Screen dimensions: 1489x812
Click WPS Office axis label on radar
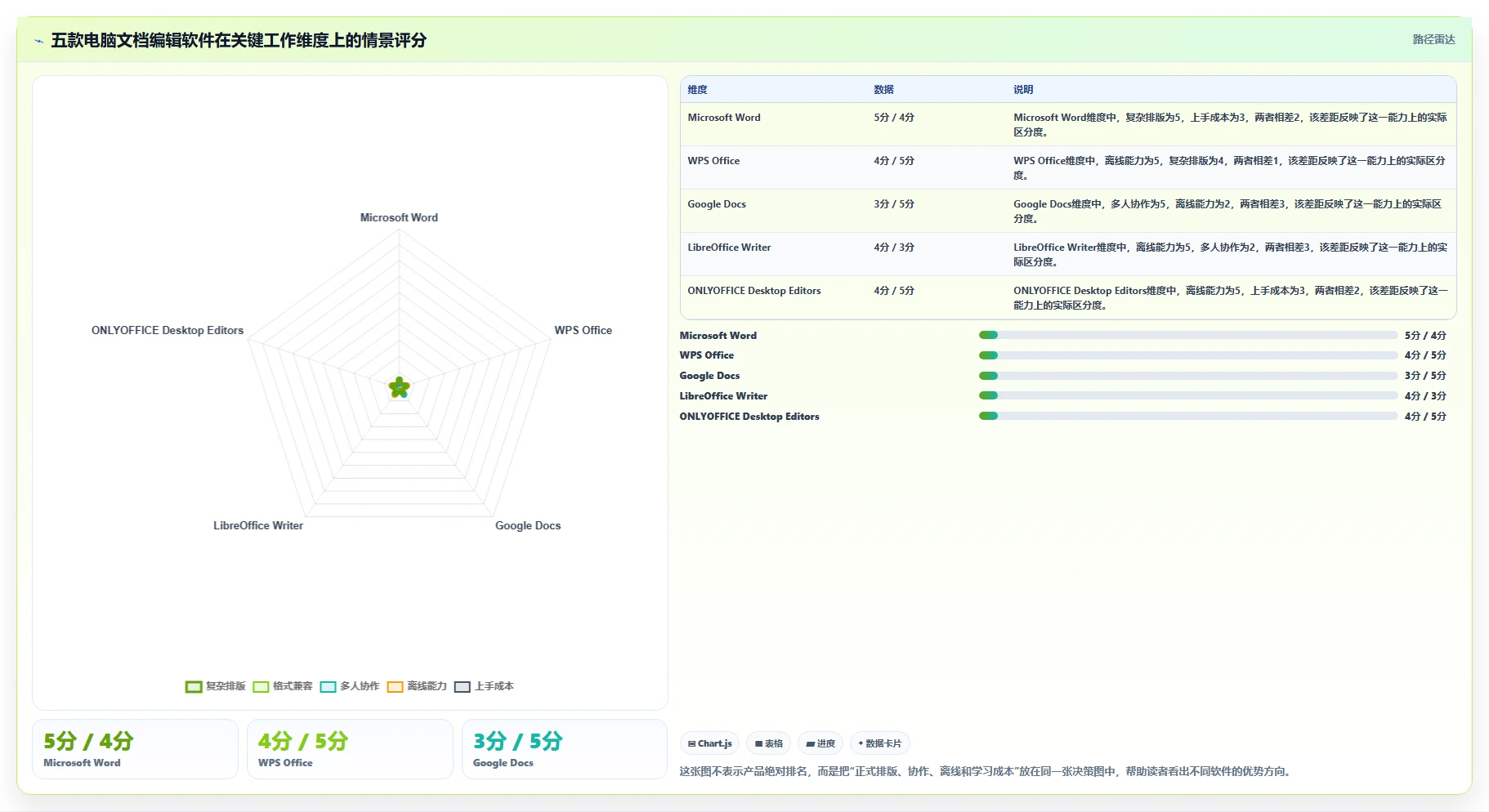point(583,331)
